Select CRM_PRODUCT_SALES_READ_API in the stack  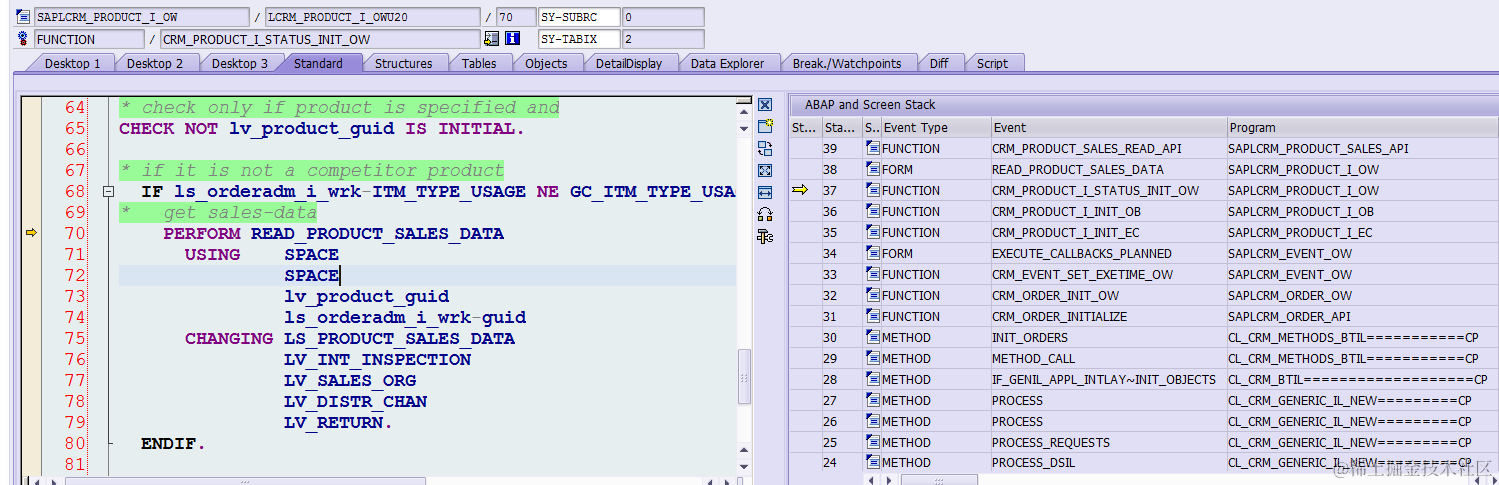point(1087,149)
